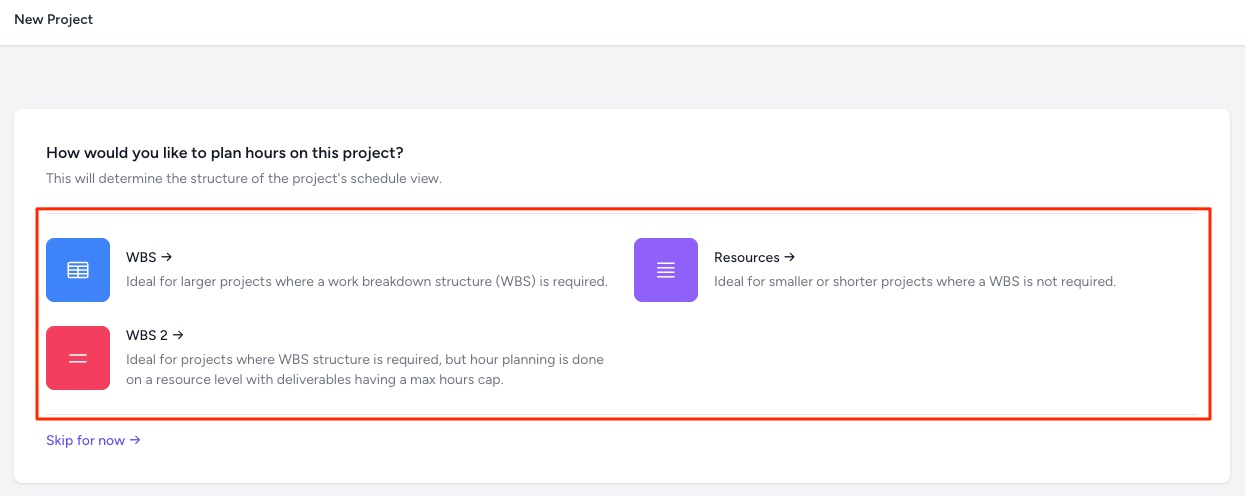Pick the WBS 2 option title
The height and width of the screenshot is (496, 1245).
pos(146,335)
